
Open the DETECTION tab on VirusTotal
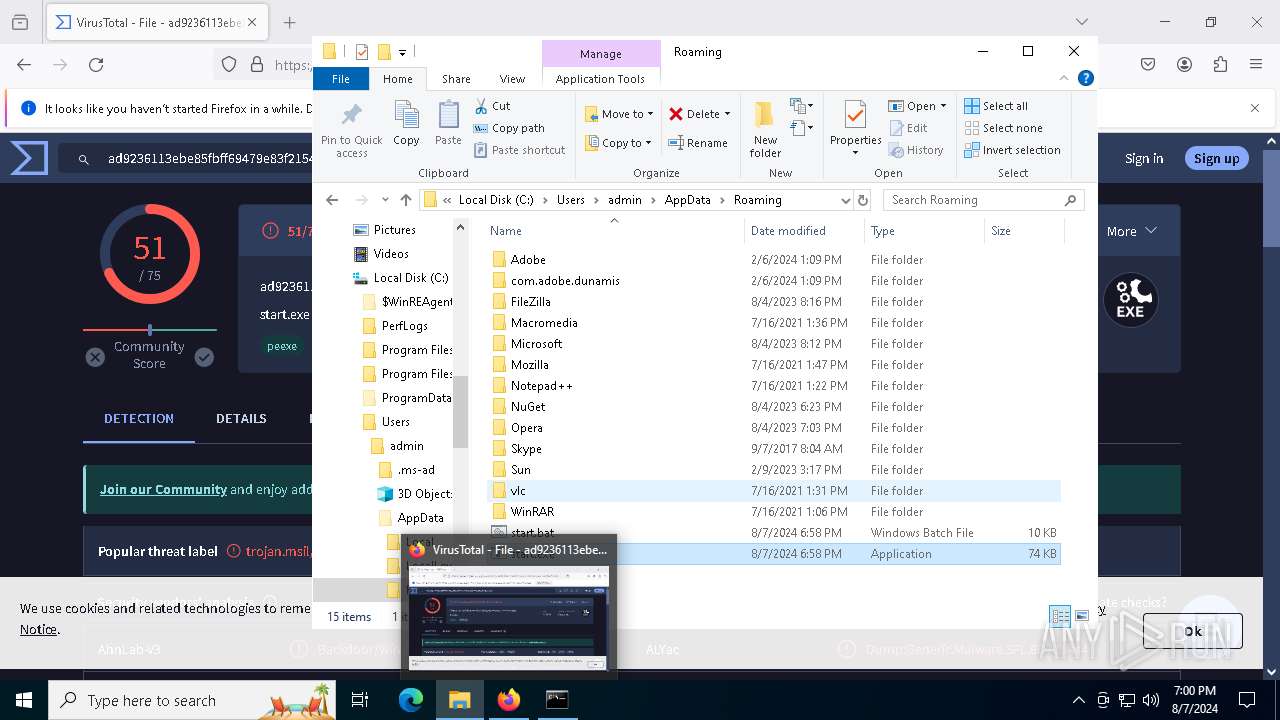pos(139,419)
